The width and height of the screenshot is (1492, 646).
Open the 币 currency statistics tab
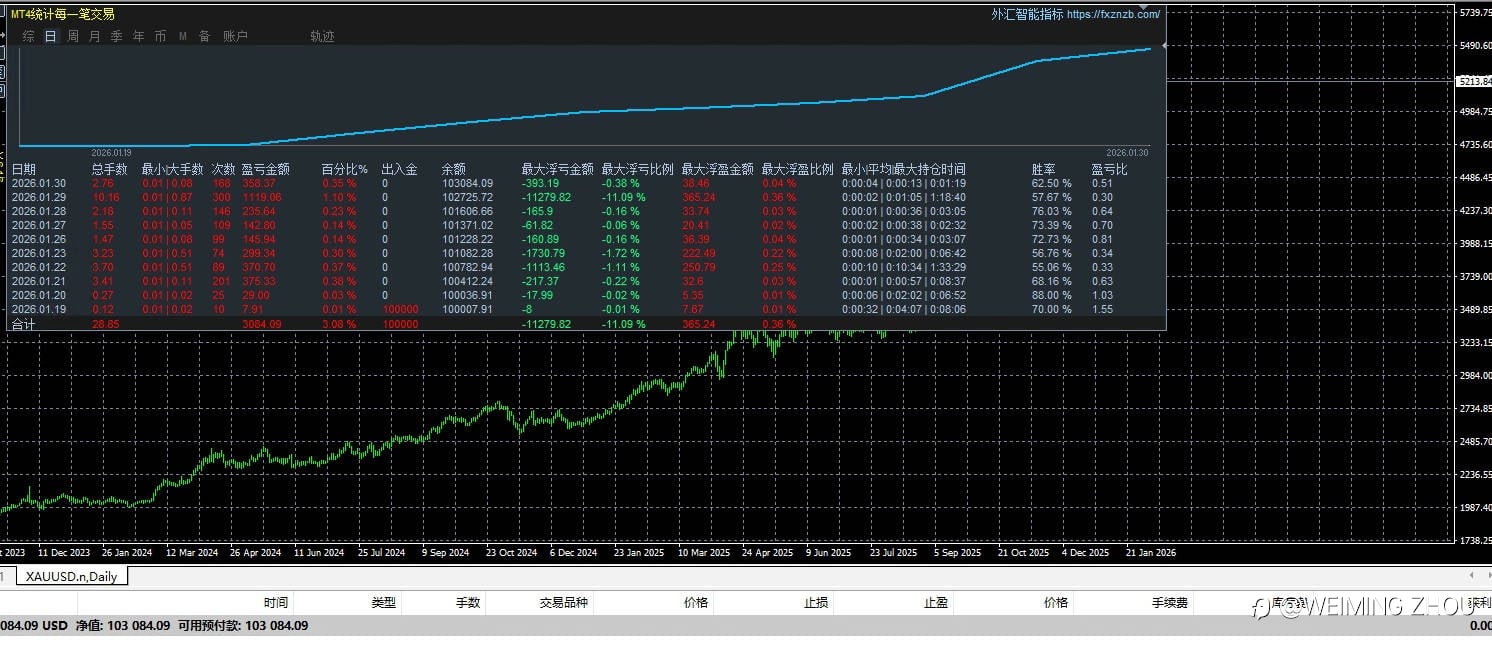[160, 36]
